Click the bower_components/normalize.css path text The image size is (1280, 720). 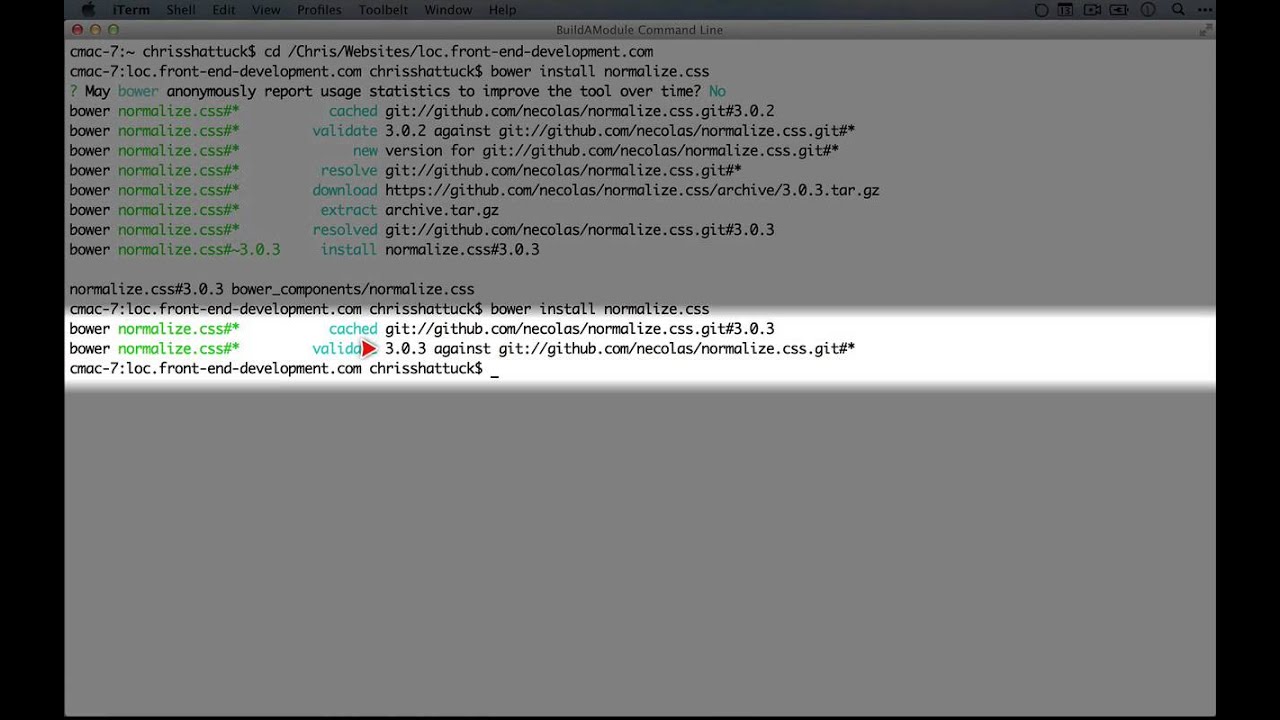[353, 290]
